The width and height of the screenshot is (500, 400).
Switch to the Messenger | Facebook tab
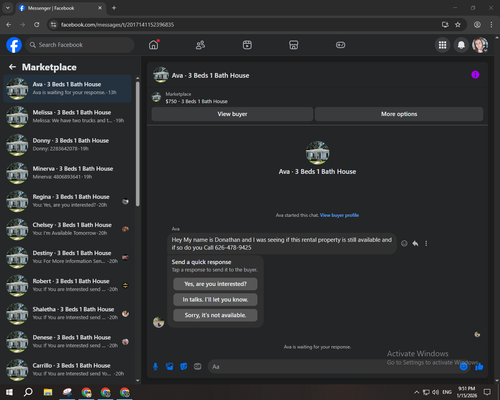(61, 8)
